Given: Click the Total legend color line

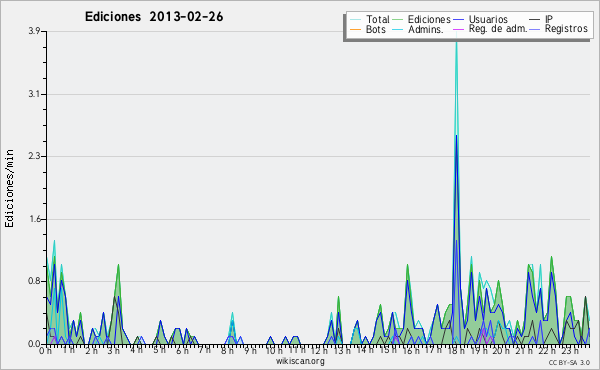Looking at the screenshot, I should 355,20.
